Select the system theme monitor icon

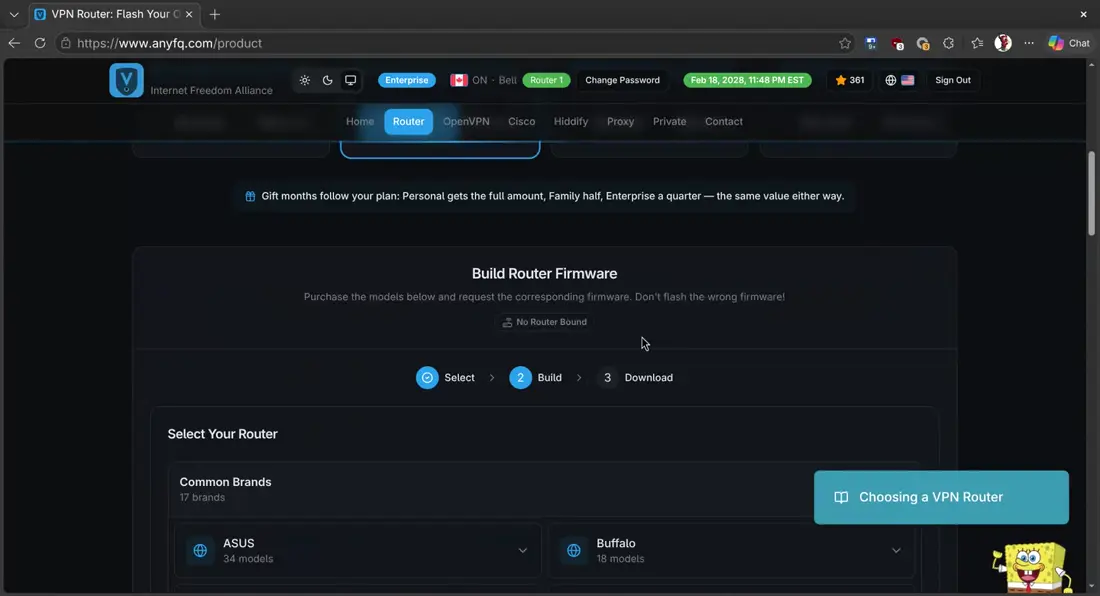350,80
